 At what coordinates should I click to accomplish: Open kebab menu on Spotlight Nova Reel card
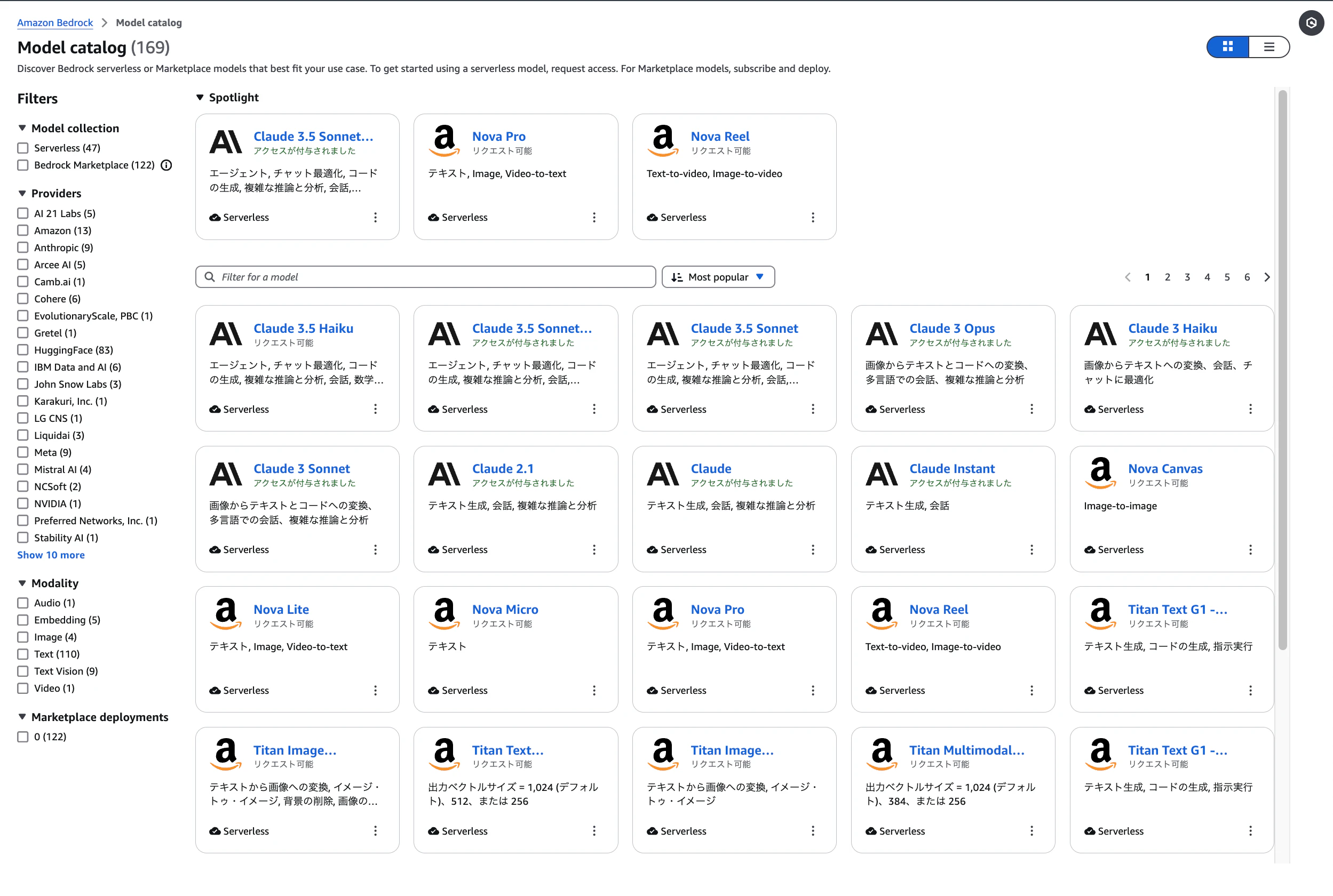pyautogui.click(x=812, y=217)
